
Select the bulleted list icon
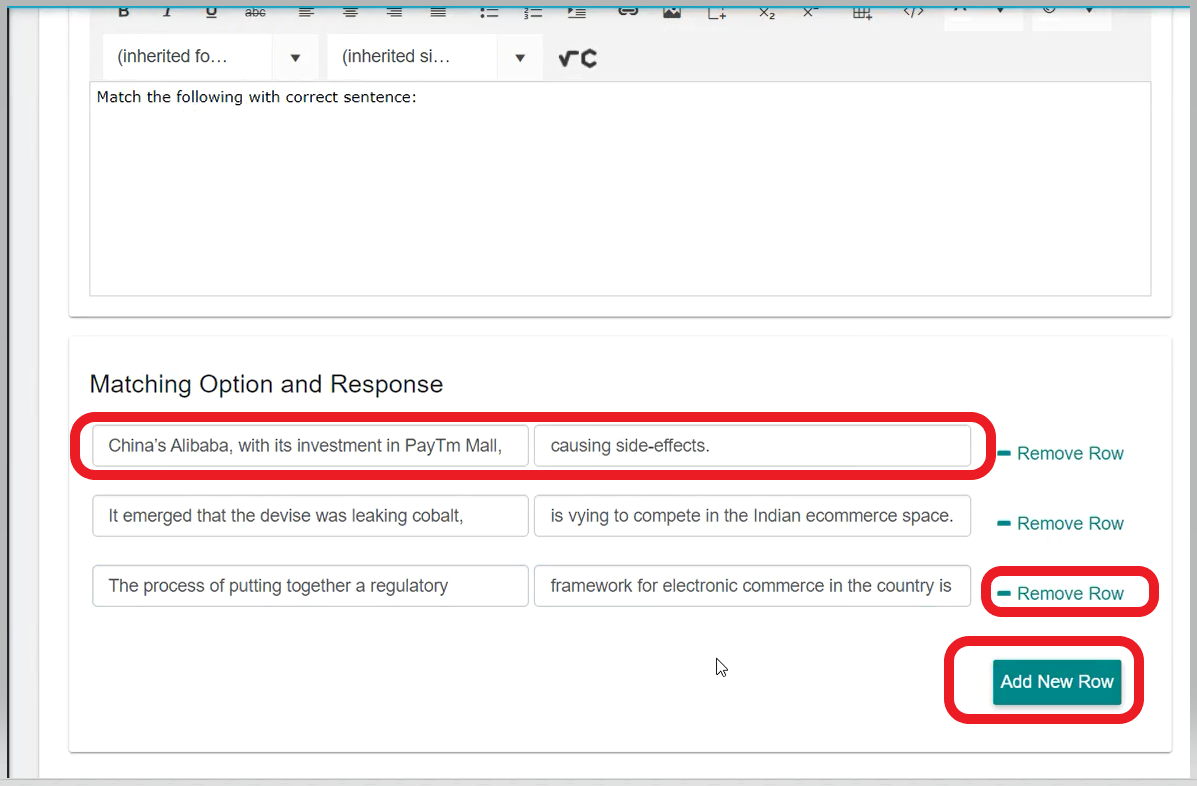[x=489, y=12]
